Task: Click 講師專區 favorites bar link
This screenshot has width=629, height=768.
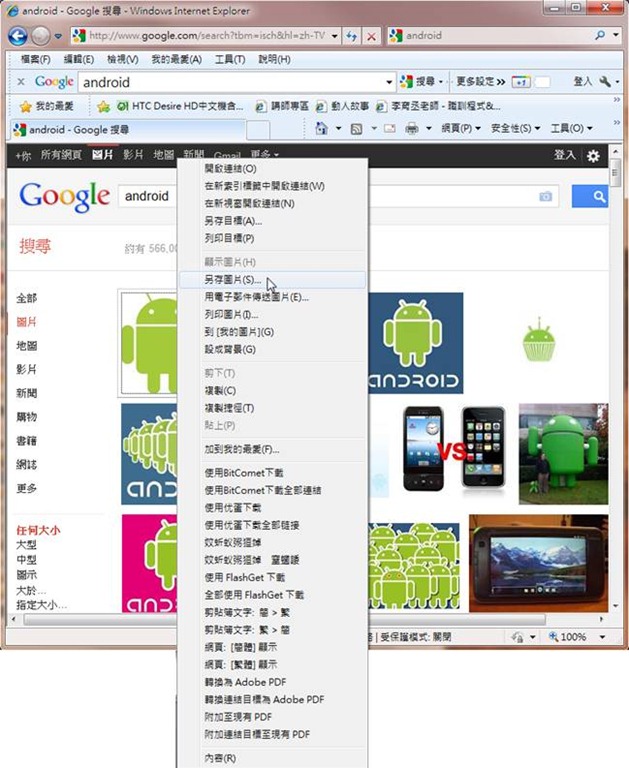Action: 283,106
